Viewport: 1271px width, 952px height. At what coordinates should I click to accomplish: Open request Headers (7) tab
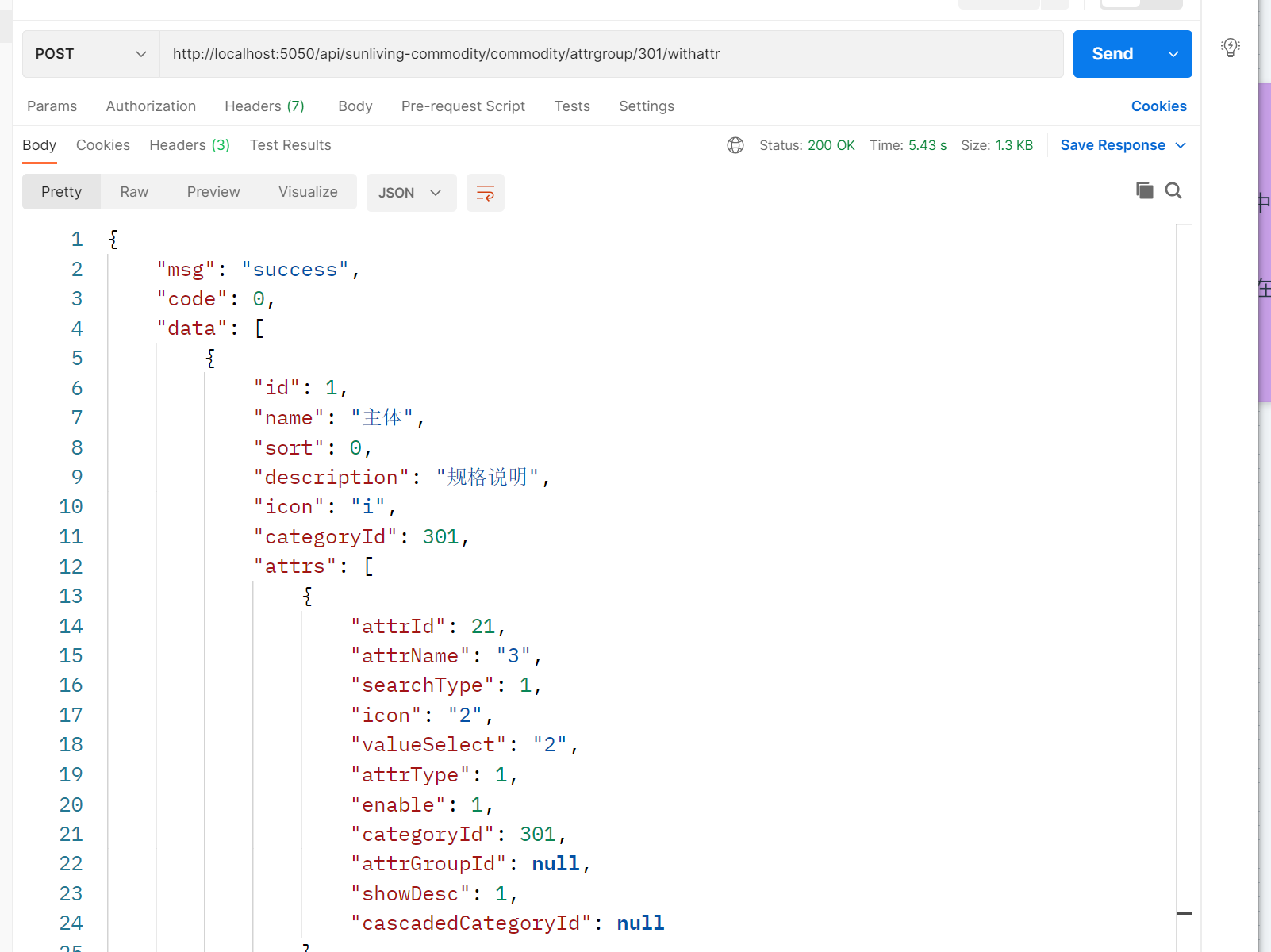264,106
